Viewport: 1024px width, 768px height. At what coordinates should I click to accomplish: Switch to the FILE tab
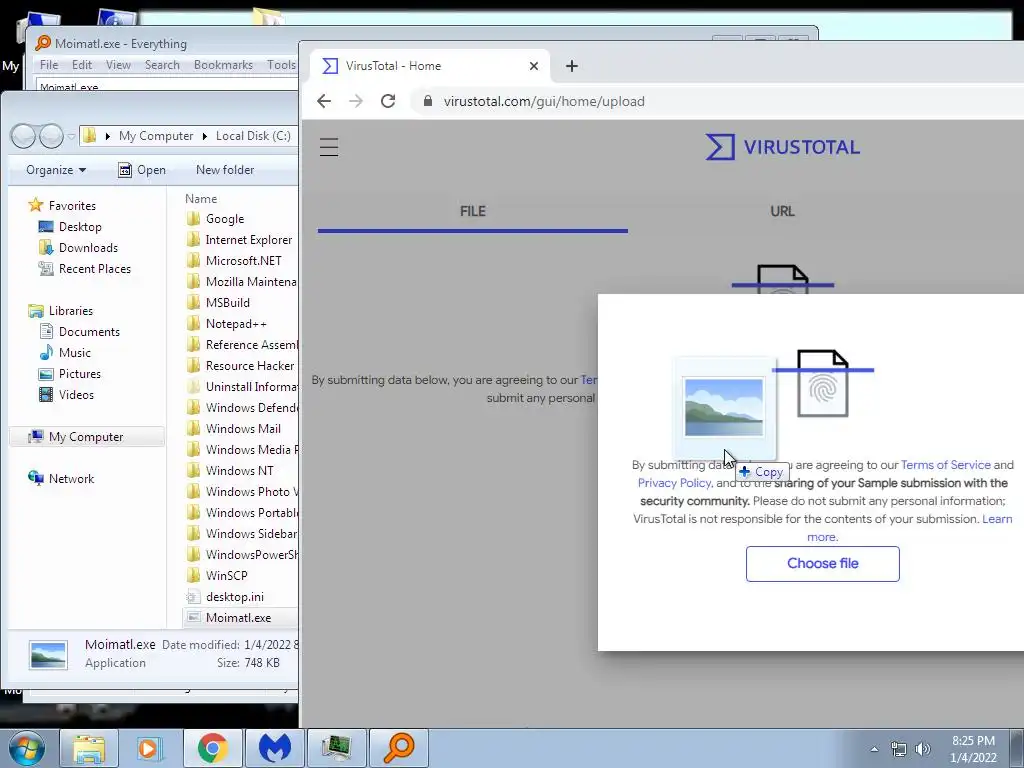coord(473,211)
